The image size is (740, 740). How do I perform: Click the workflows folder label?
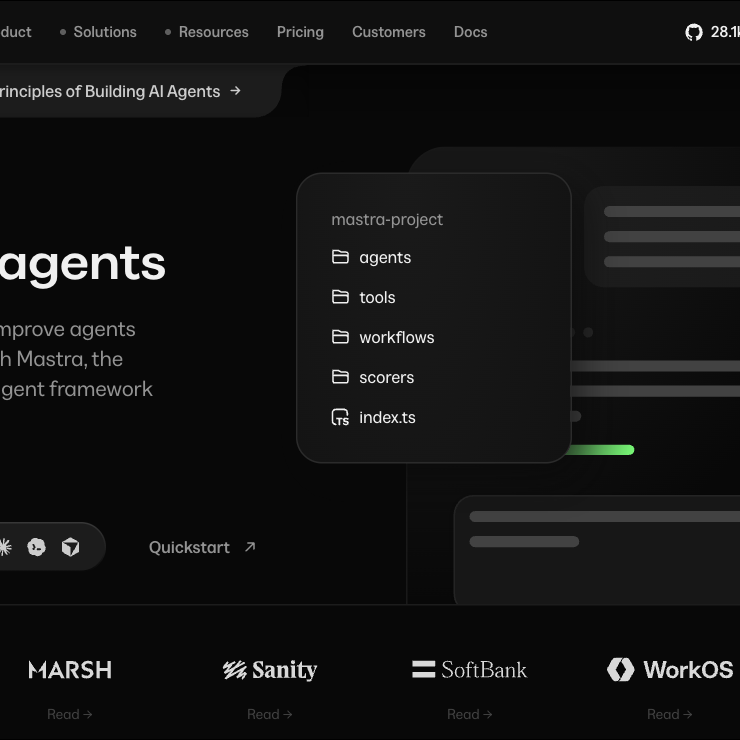[x=397, y=338]
